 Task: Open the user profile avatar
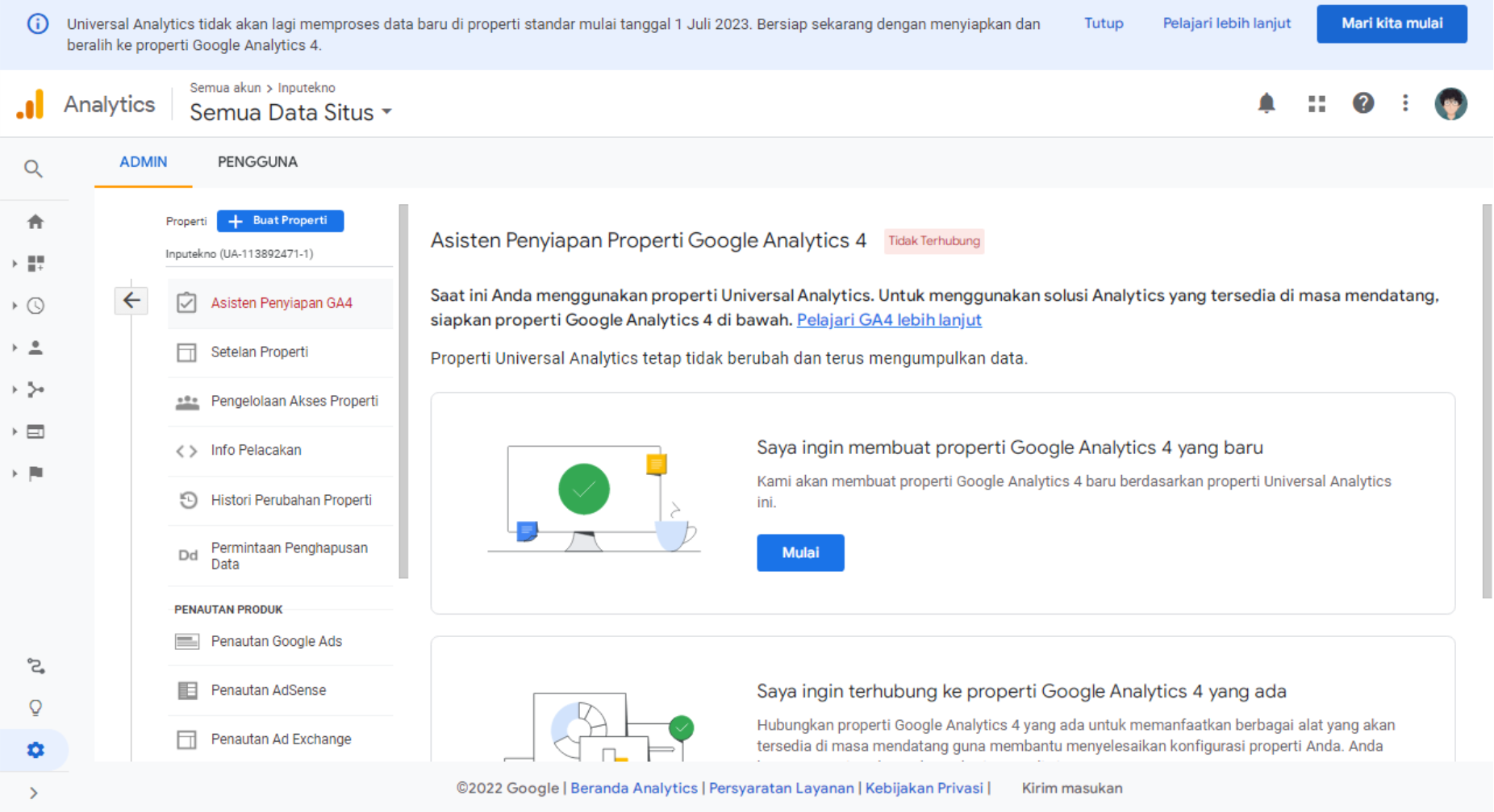click(x=1450, y=104)
